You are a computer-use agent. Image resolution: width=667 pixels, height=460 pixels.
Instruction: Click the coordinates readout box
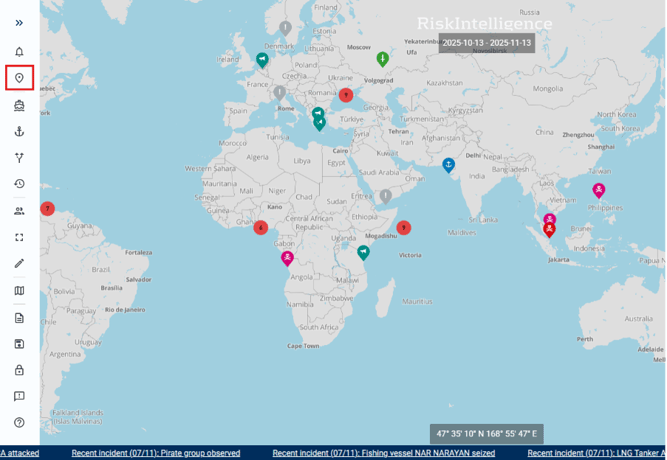coord(487,434)
